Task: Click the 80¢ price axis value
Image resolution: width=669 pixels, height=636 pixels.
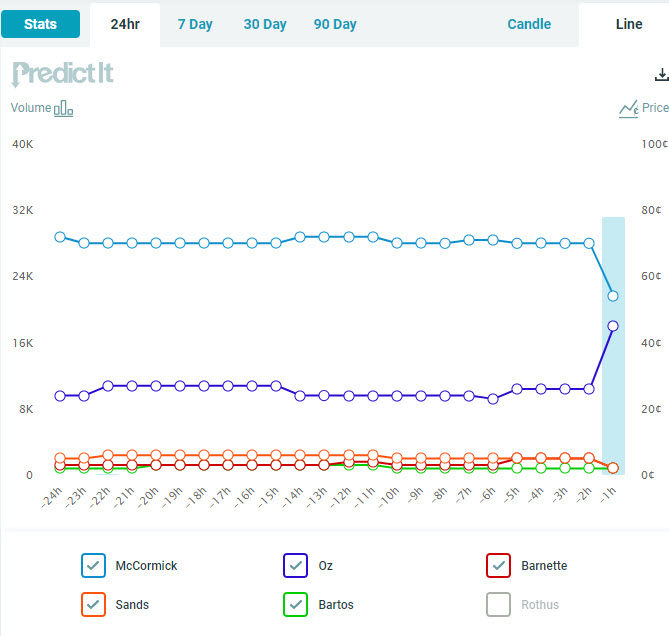Action: tap(651, 210)
